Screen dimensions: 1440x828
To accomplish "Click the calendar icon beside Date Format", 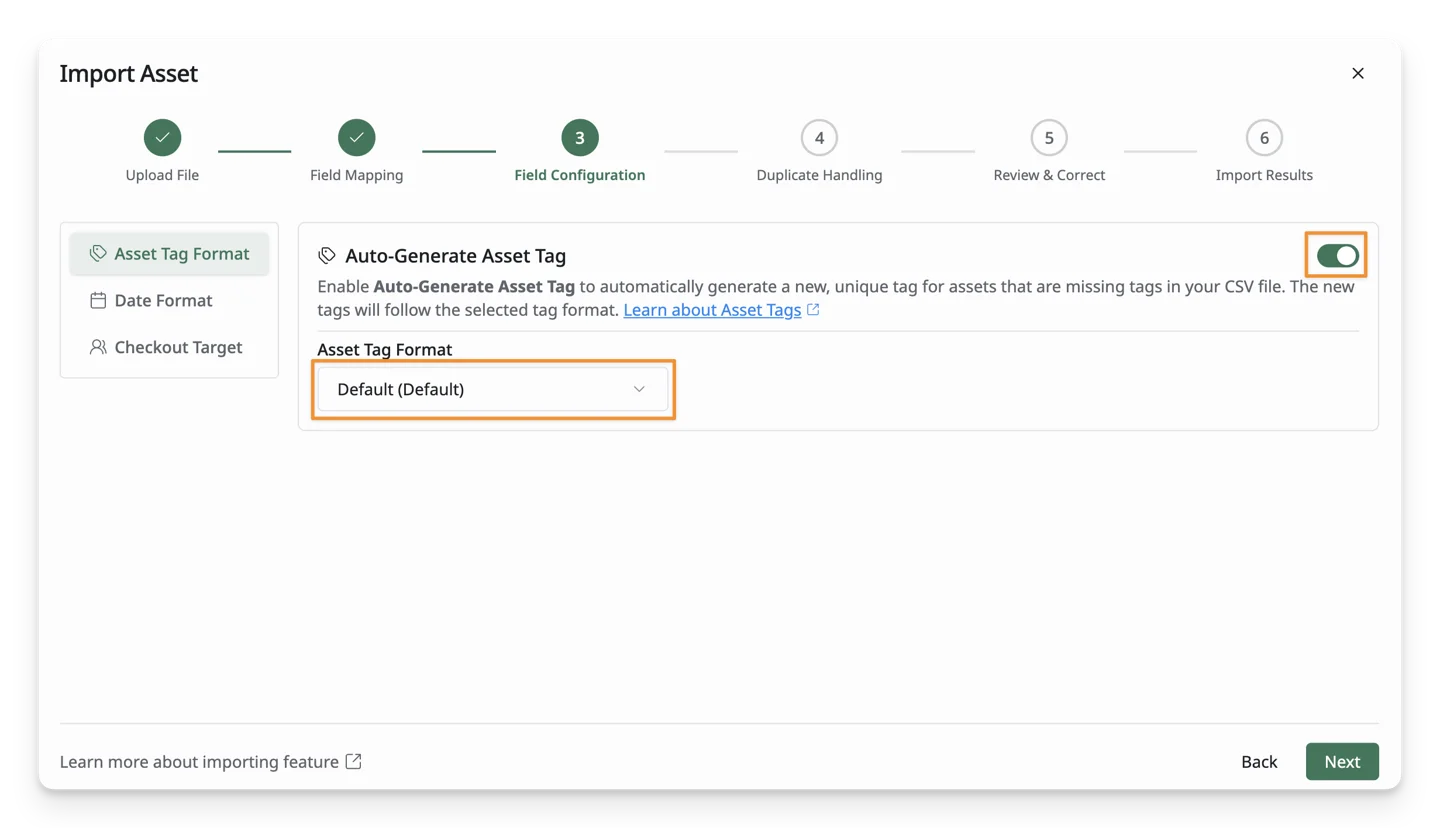I will coord(98,300).
